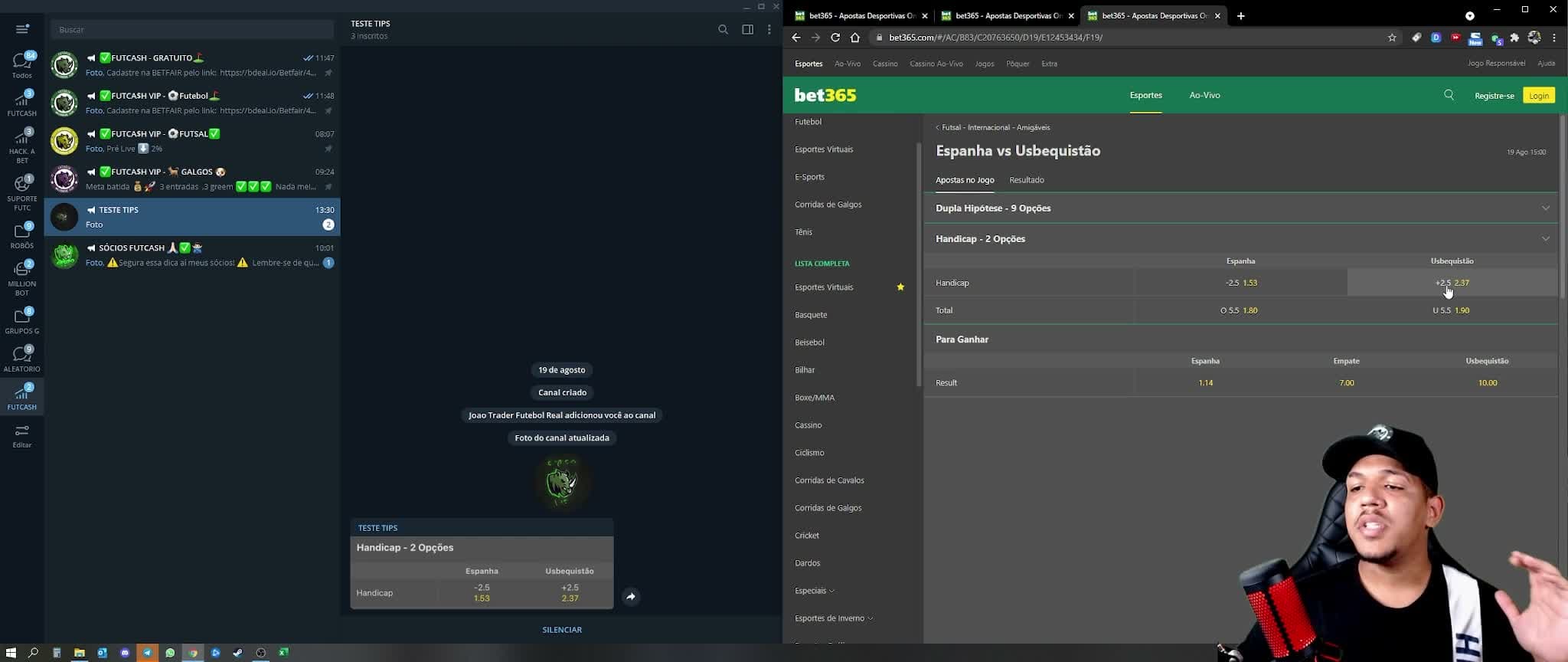Open the Cassino top menu item
Viewport: 1568px width, 662px height.
(x=885, y=64)
